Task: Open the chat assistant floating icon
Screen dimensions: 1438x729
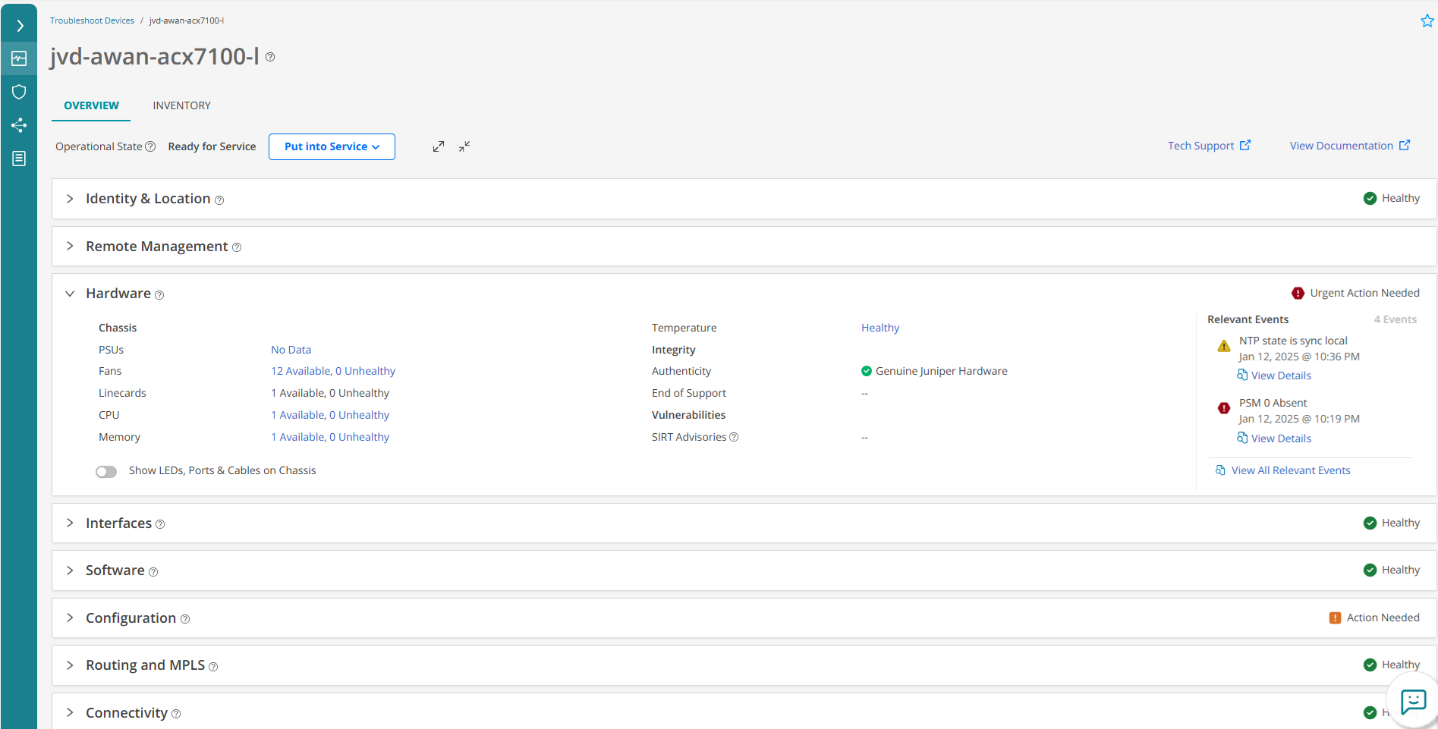Action: point(1412,701)
